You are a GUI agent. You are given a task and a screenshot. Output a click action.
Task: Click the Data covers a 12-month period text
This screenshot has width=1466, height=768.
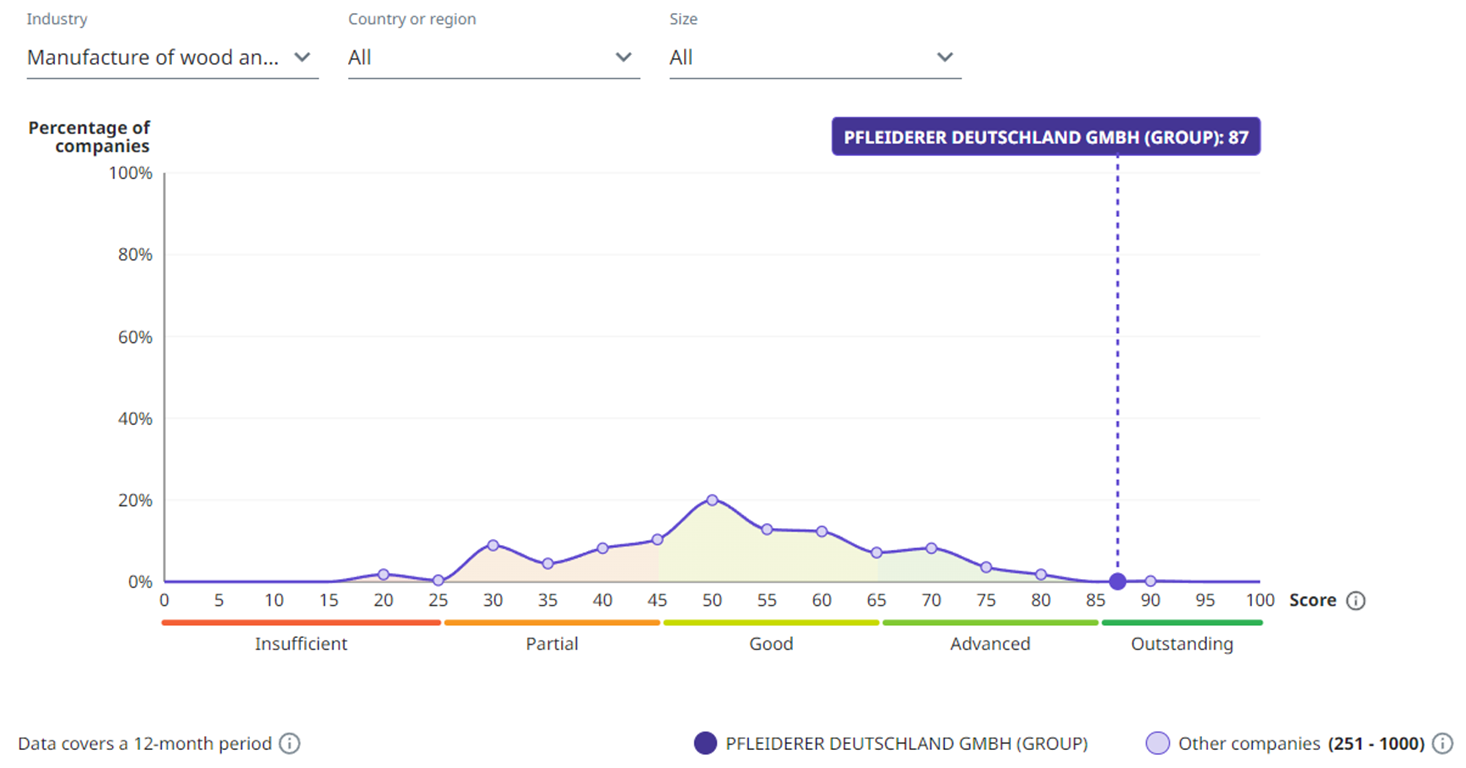(145, 744)
